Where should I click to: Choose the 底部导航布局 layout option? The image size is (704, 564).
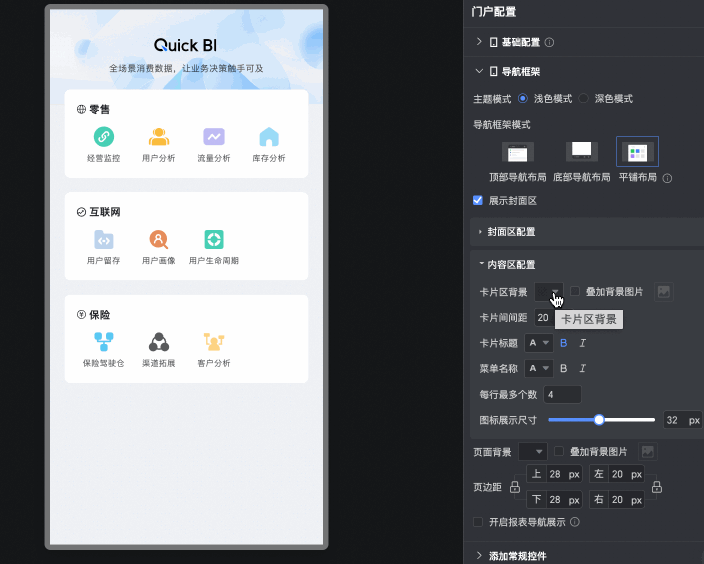point(581,162)
